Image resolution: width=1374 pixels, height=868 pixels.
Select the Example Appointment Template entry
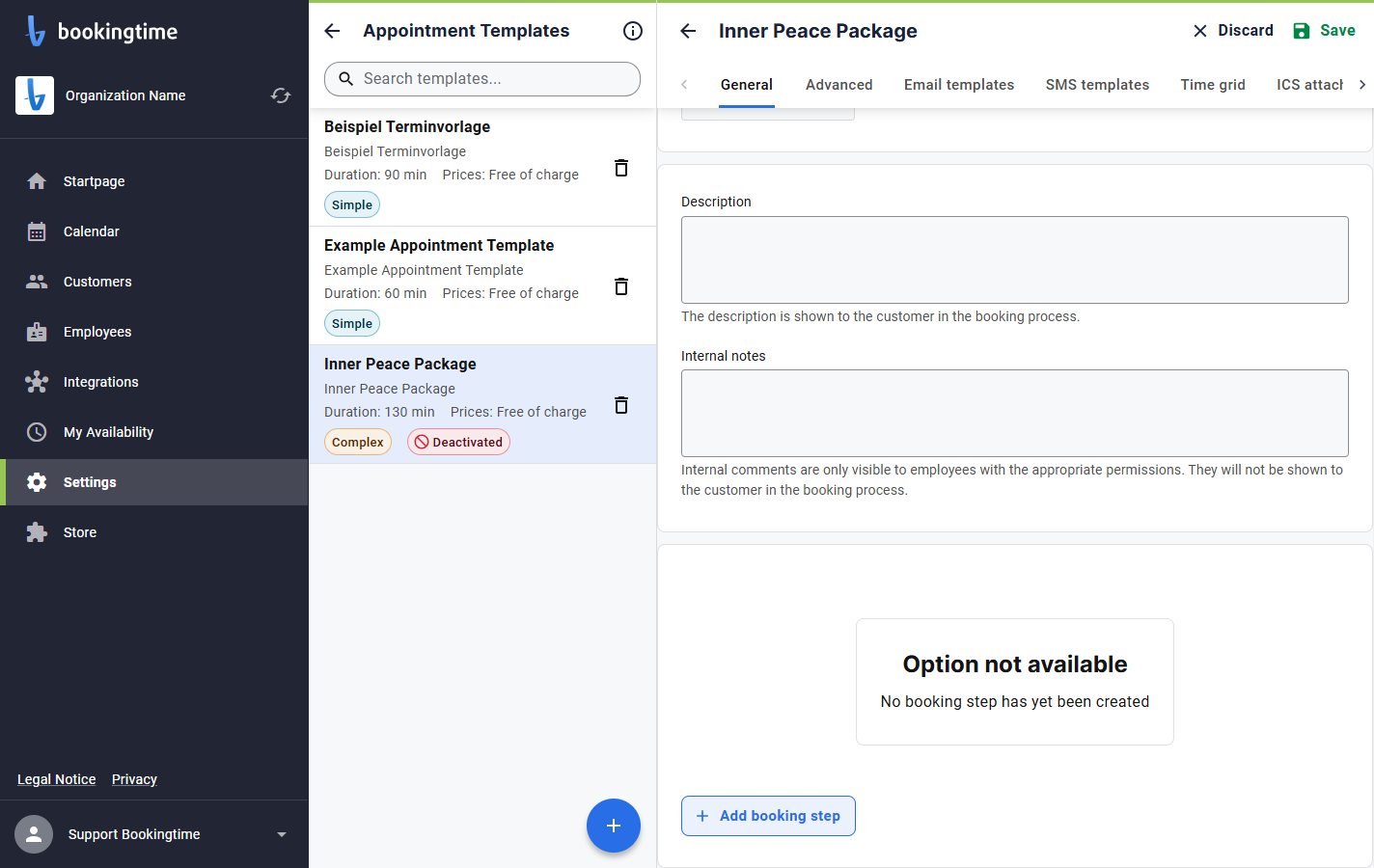point(482,285)
